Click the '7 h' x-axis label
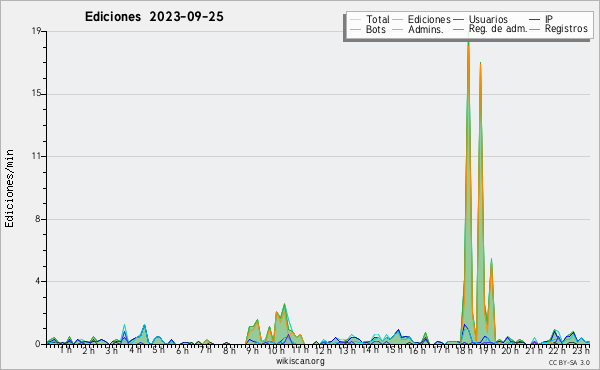 pyautogui.click(x=205, y=350)
